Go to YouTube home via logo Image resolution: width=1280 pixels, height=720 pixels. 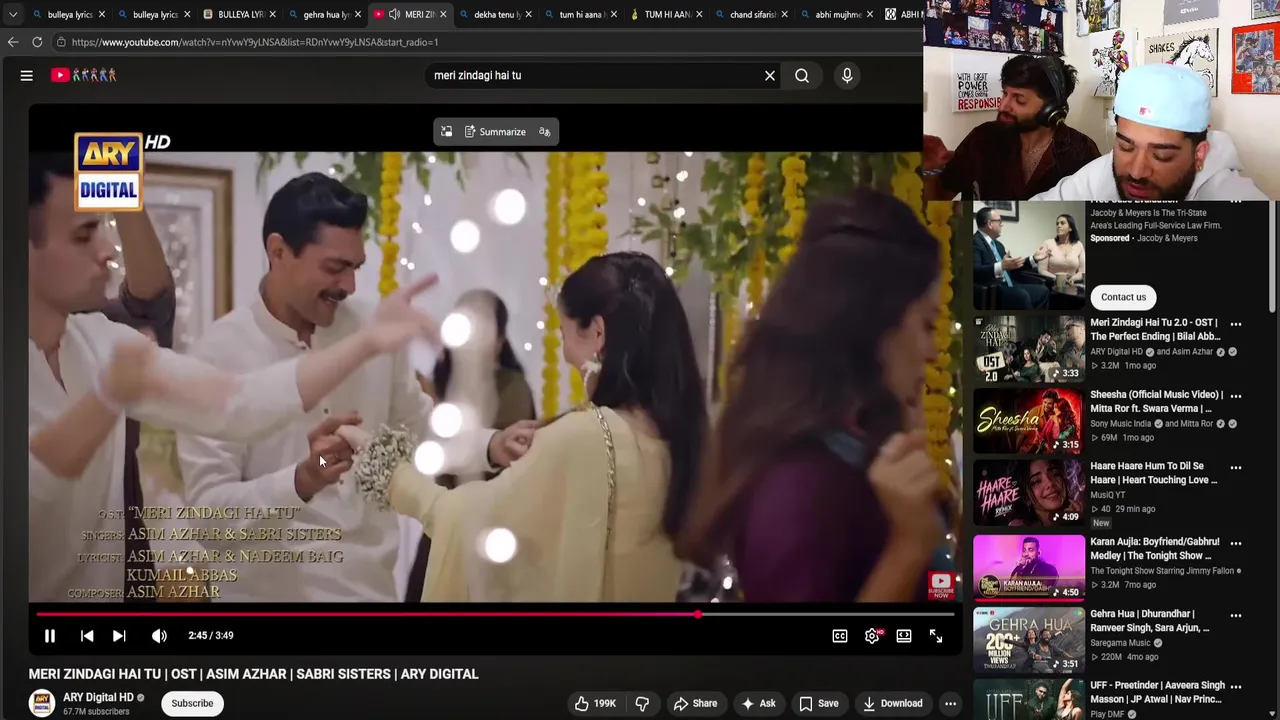point(84,75)
